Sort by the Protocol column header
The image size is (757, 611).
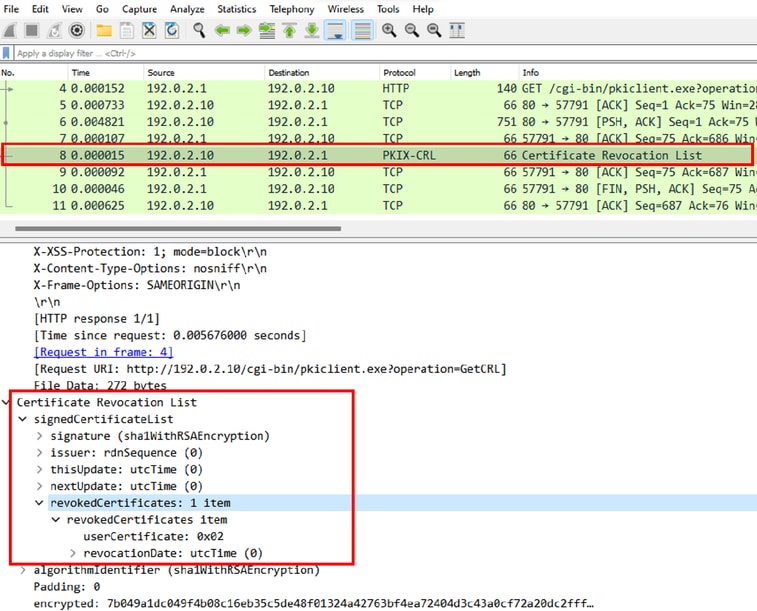tap(415, 72)
